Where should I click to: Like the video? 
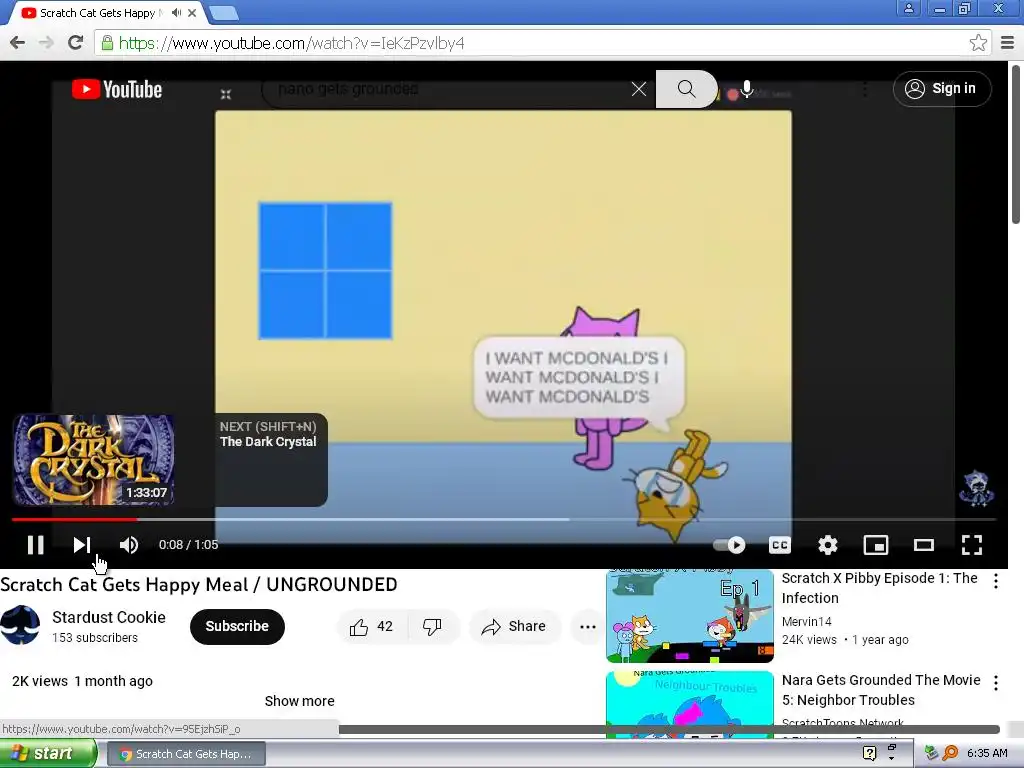tap(371, 627)
